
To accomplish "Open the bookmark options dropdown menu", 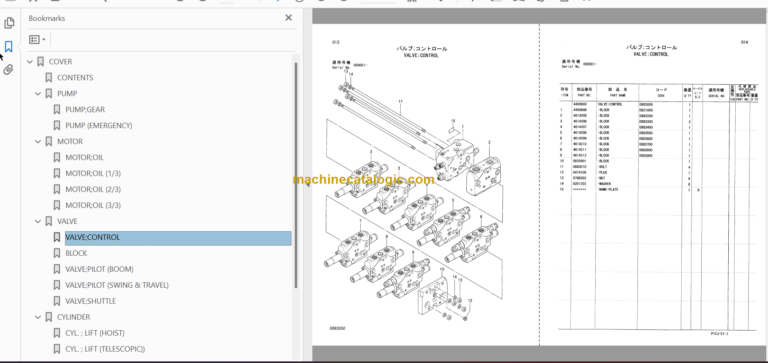I will pos(37,39).
